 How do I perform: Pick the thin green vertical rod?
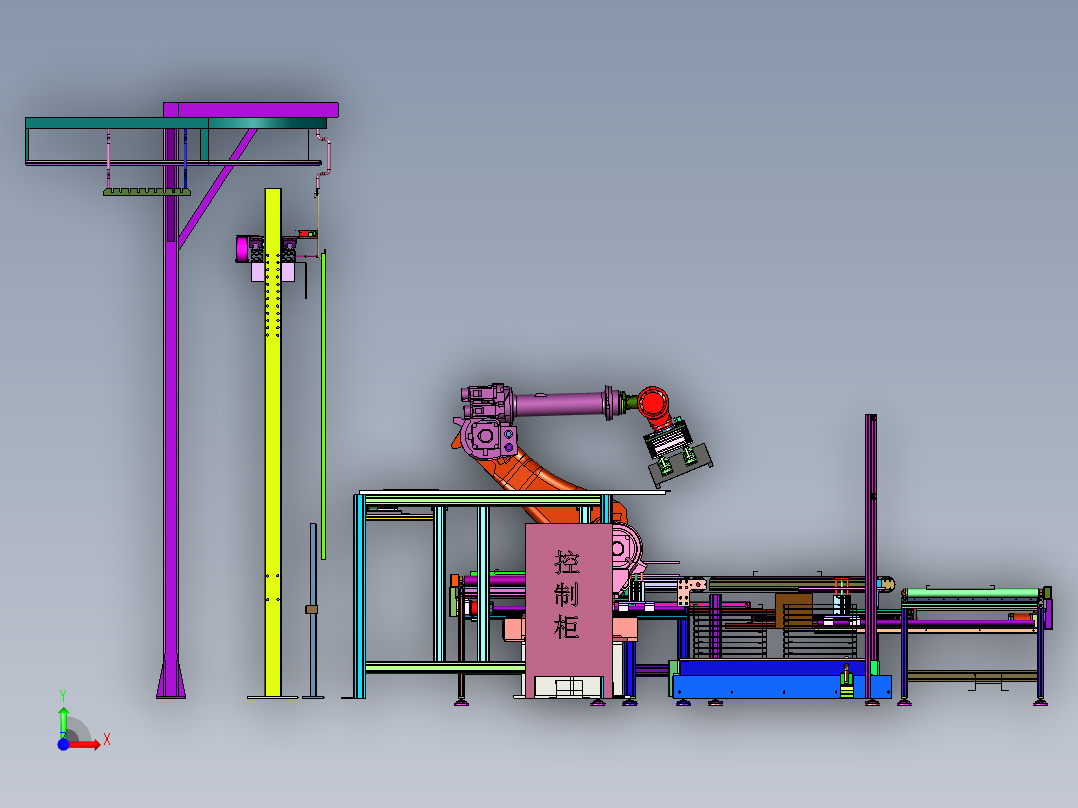323,404
